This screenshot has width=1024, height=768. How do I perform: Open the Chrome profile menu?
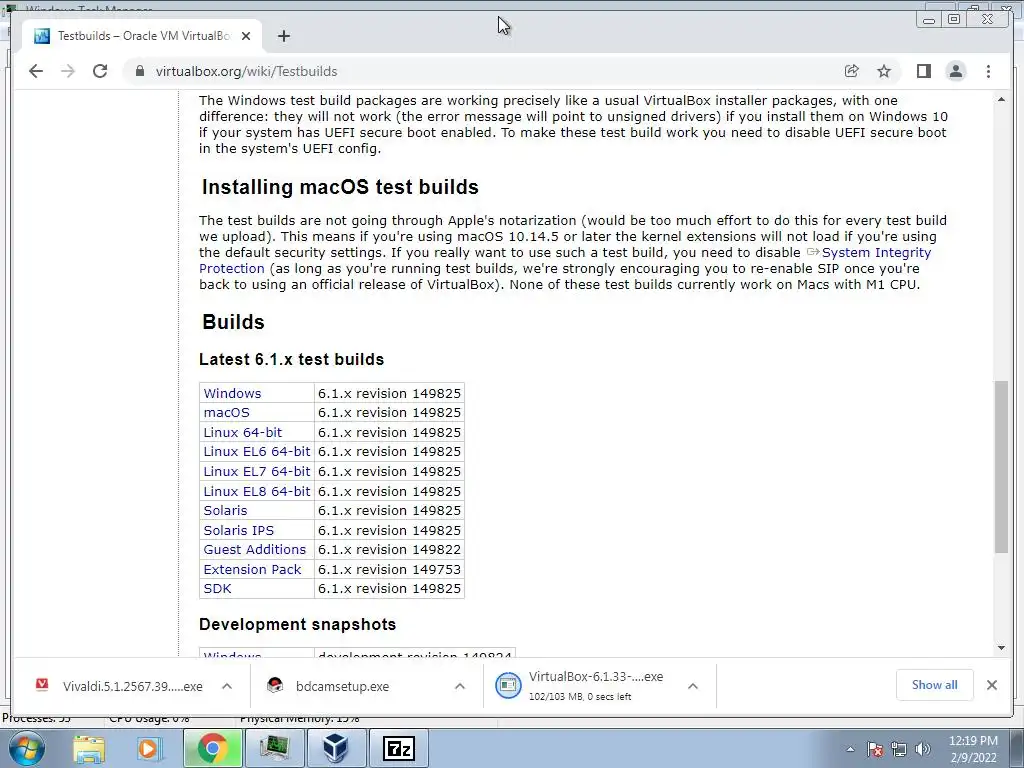[956, 71]
